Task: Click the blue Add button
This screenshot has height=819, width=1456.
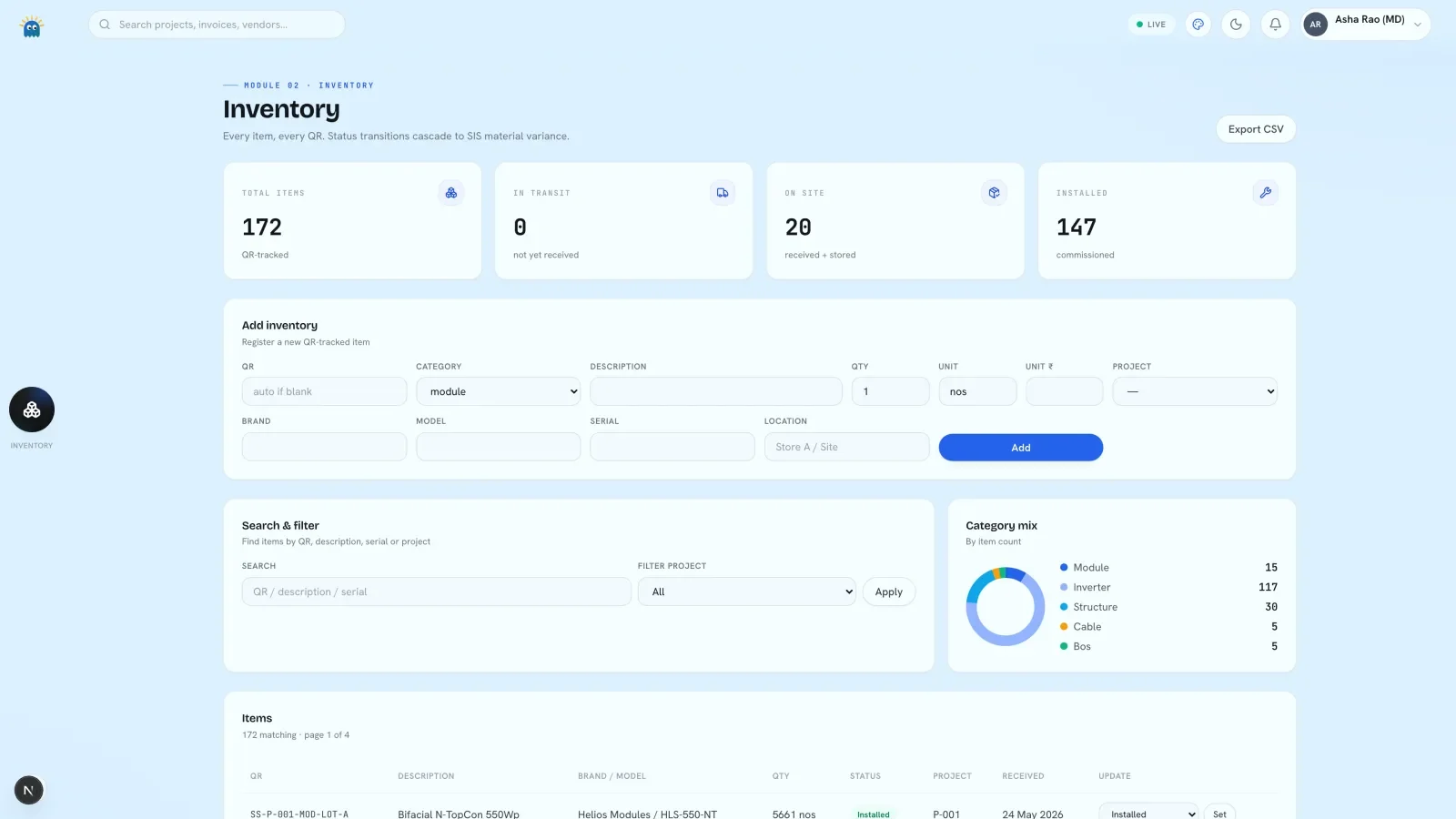Action: click(x=1021, y=448)
